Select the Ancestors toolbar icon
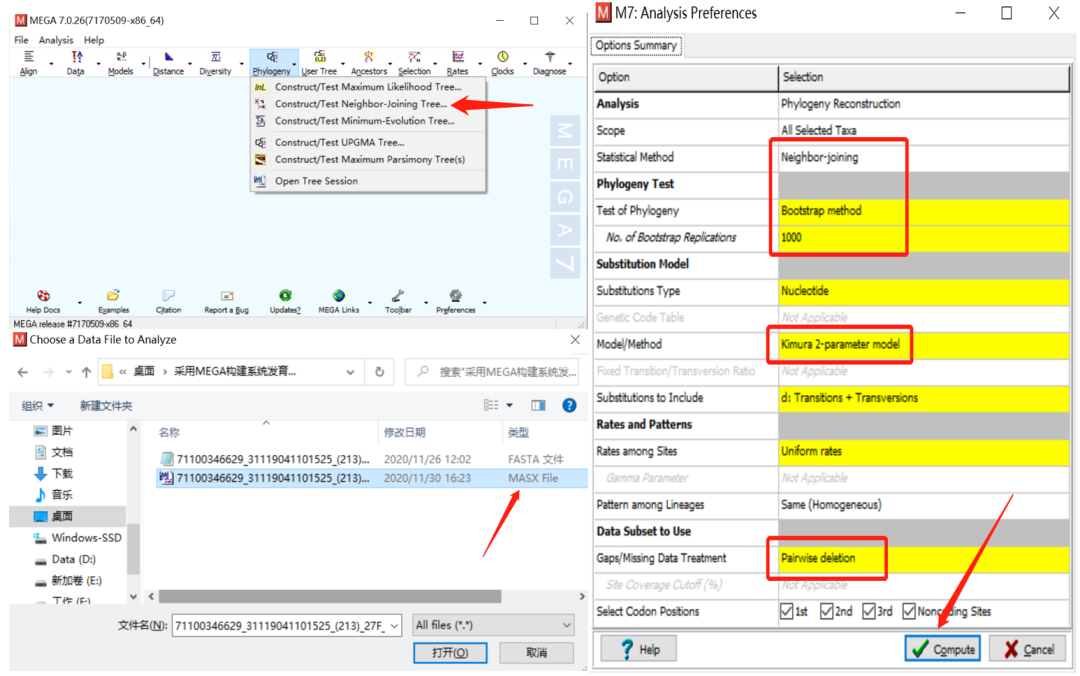 point(368,62)
